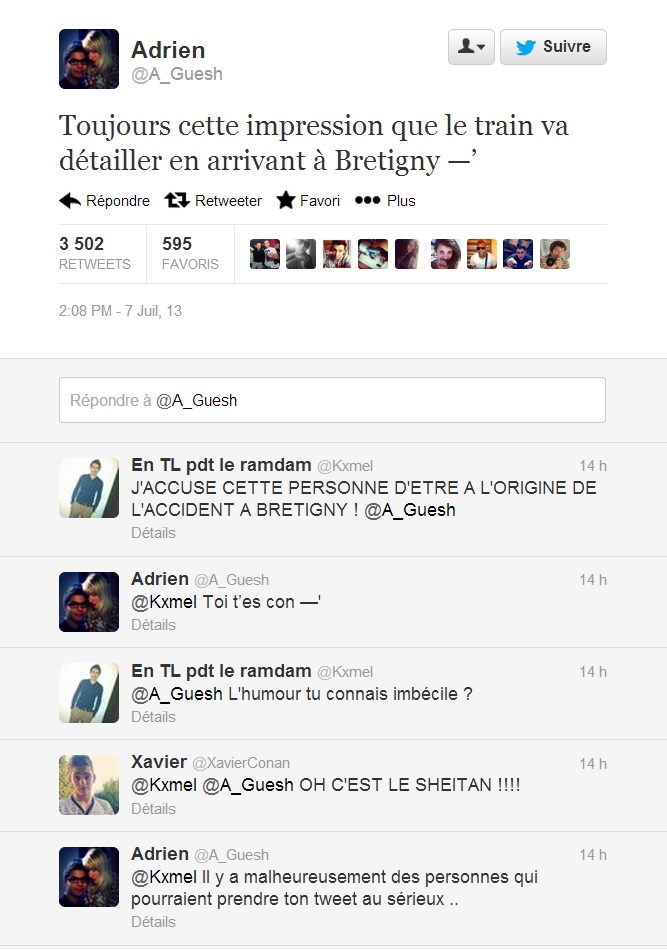Viewport: 667px width, 950px height.
Task: Click the first retweeter avatar thumbnail
Action: tap(265, 254)
